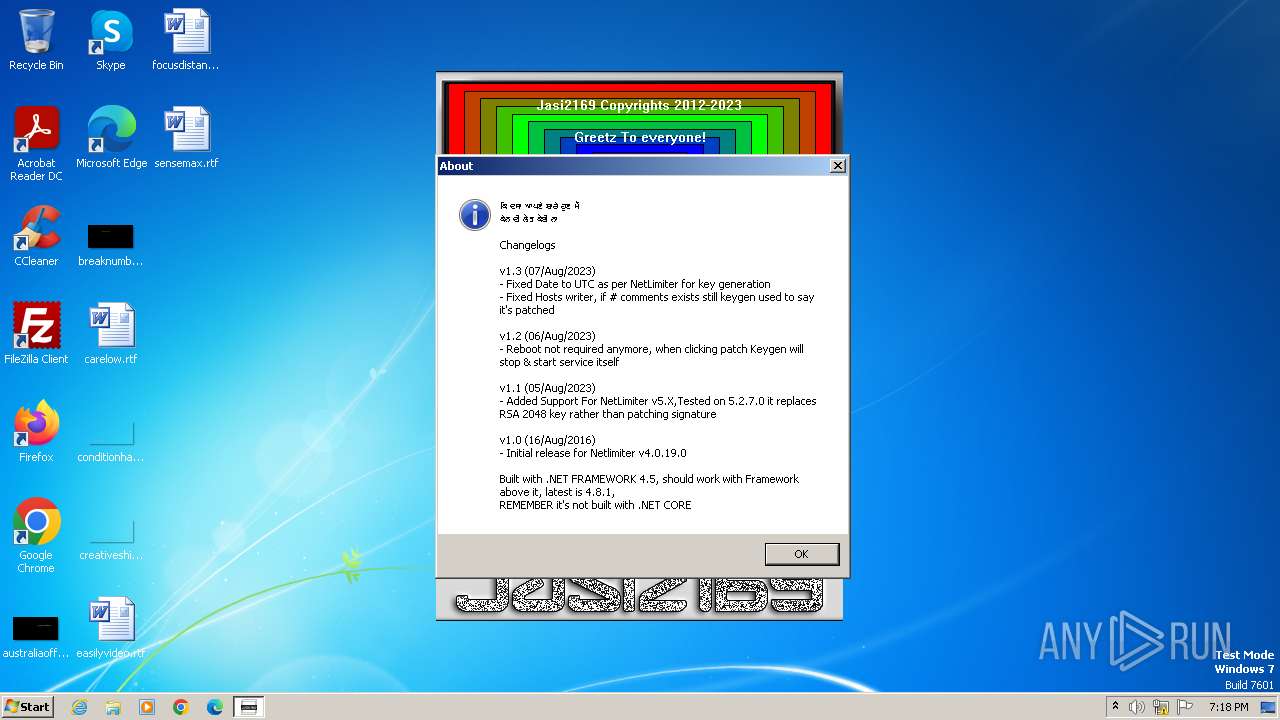Screen dimensions: 1280x720
Task: Open the volume speaker tray icon
Action: click(1137, 706)
